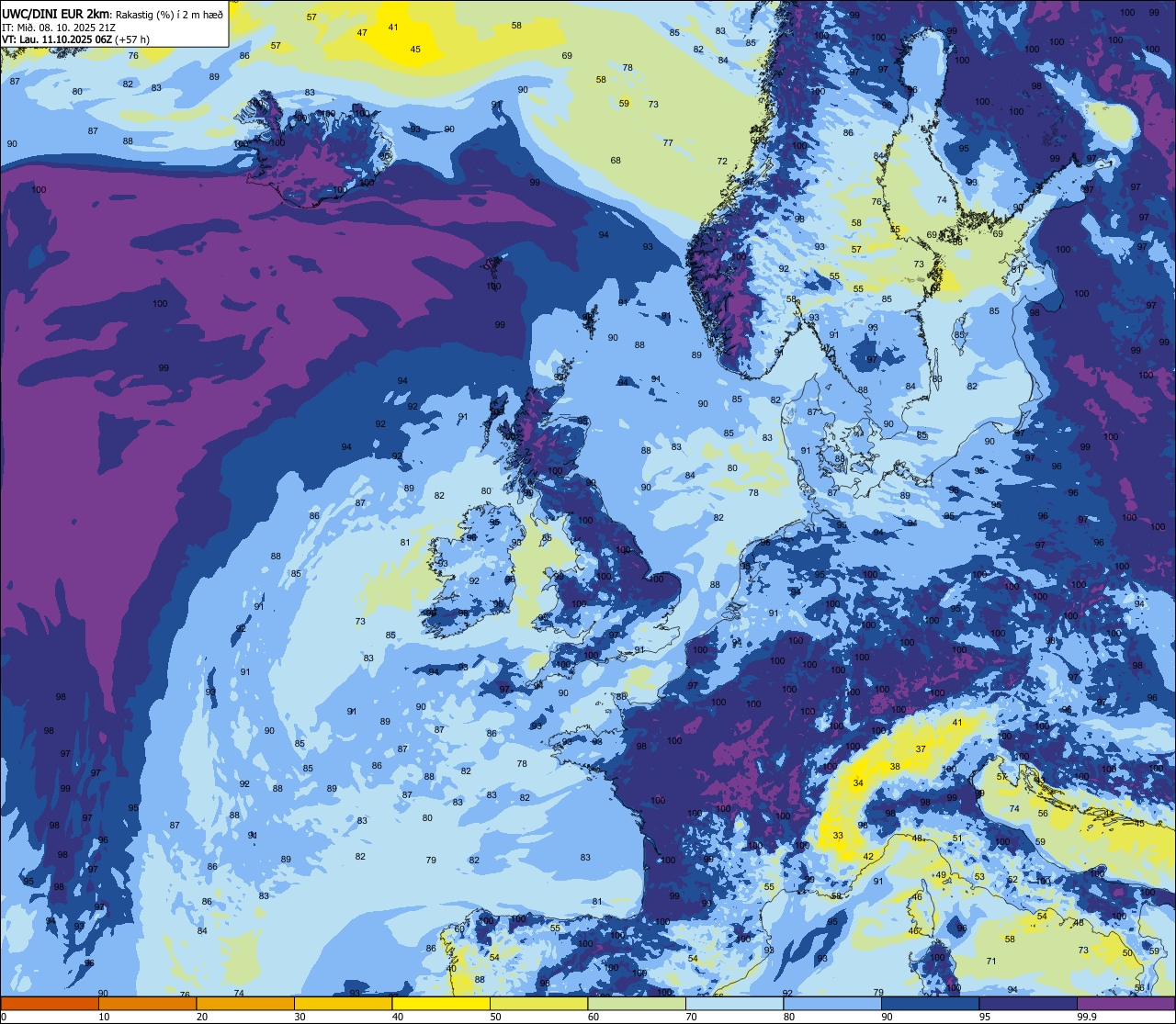Select the 20–30 amber legend swatch
Viewport: 1176px width, 1024px height.
pyautogui.click(x=245, y=1003)
